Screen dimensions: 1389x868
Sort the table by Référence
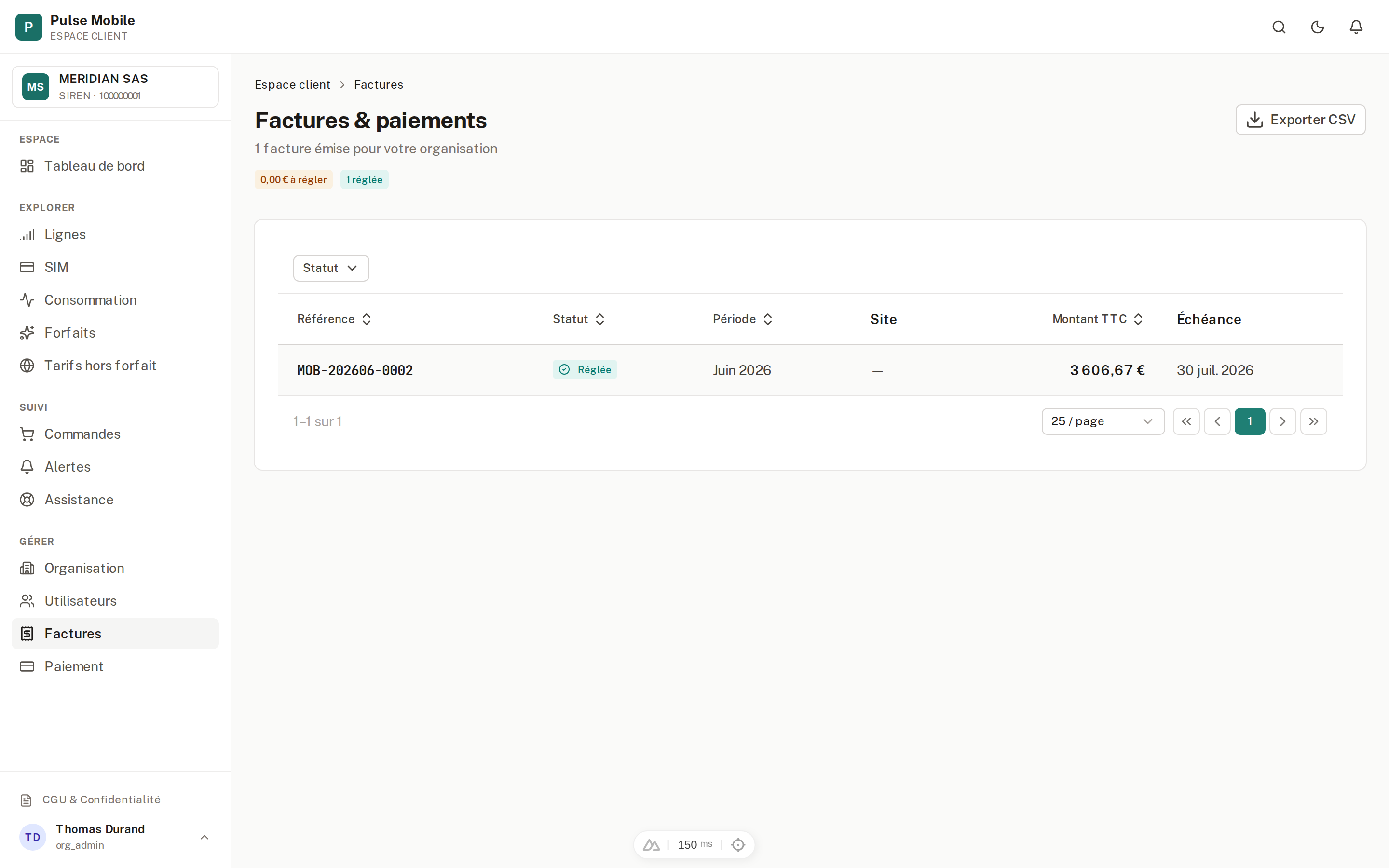tap(335, 319)
